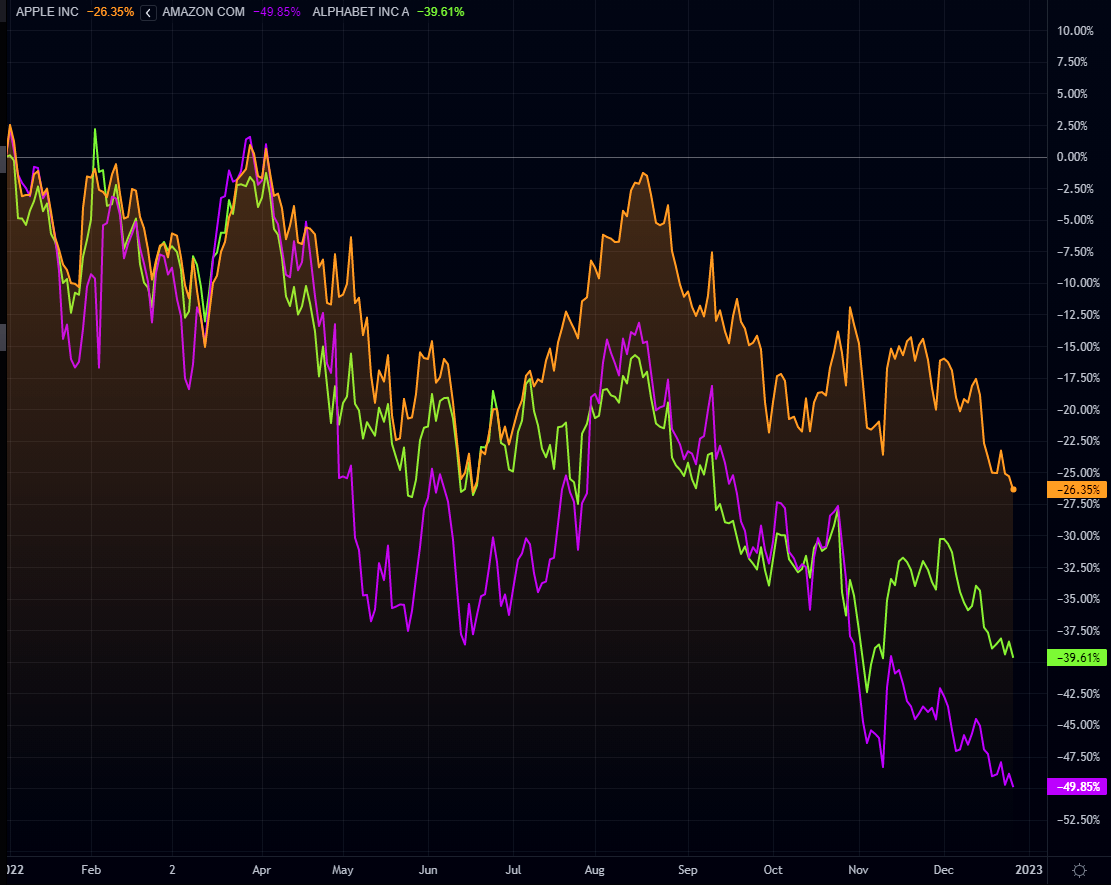Click the Sep label on time axis
The image size is (1111, 885).
687,869
